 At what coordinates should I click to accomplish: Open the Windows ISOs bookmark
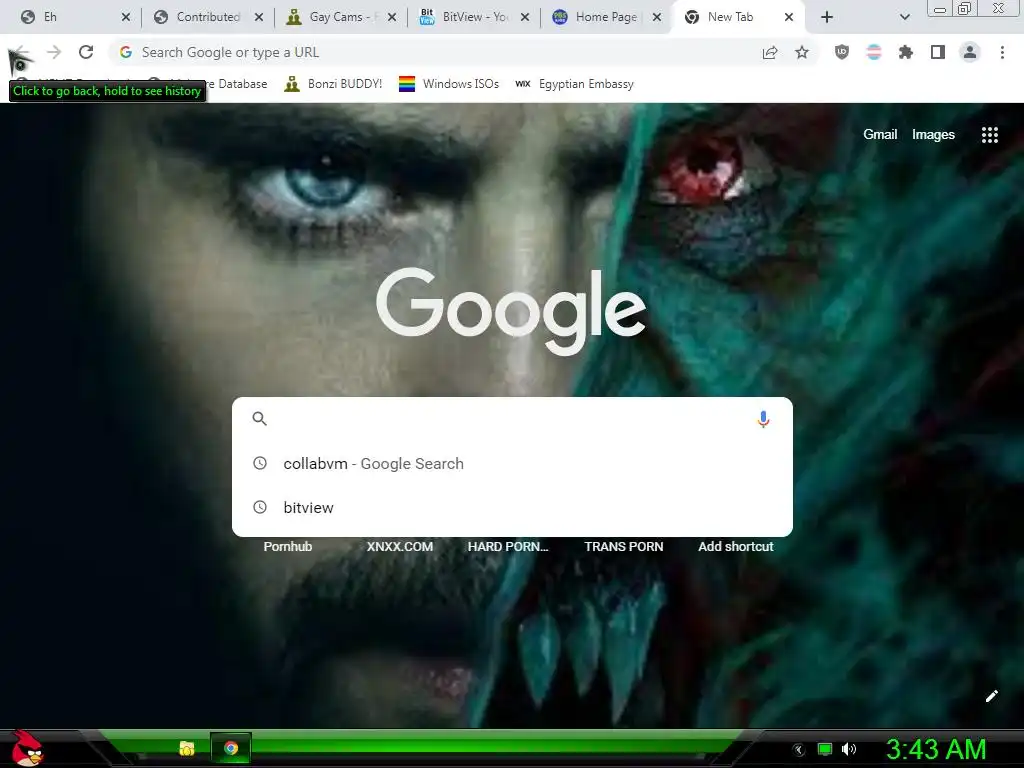point(449,84)
